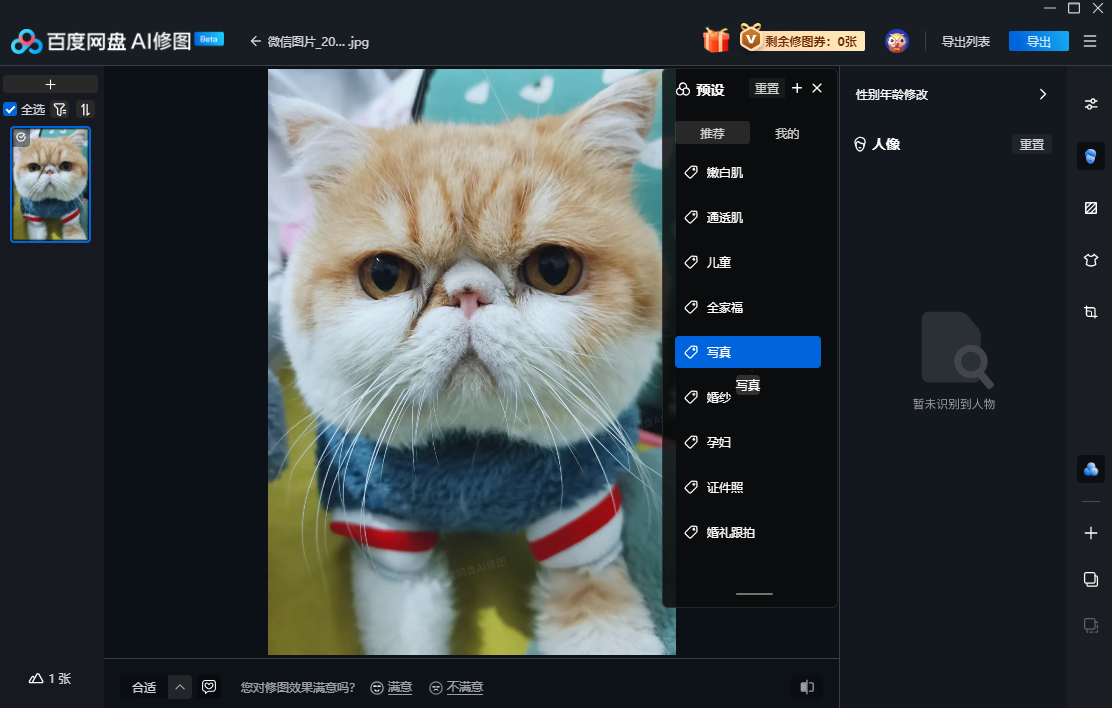1112x708 pixels.
Task: Click the back arrow beside file name
Action: pos(255,41)
